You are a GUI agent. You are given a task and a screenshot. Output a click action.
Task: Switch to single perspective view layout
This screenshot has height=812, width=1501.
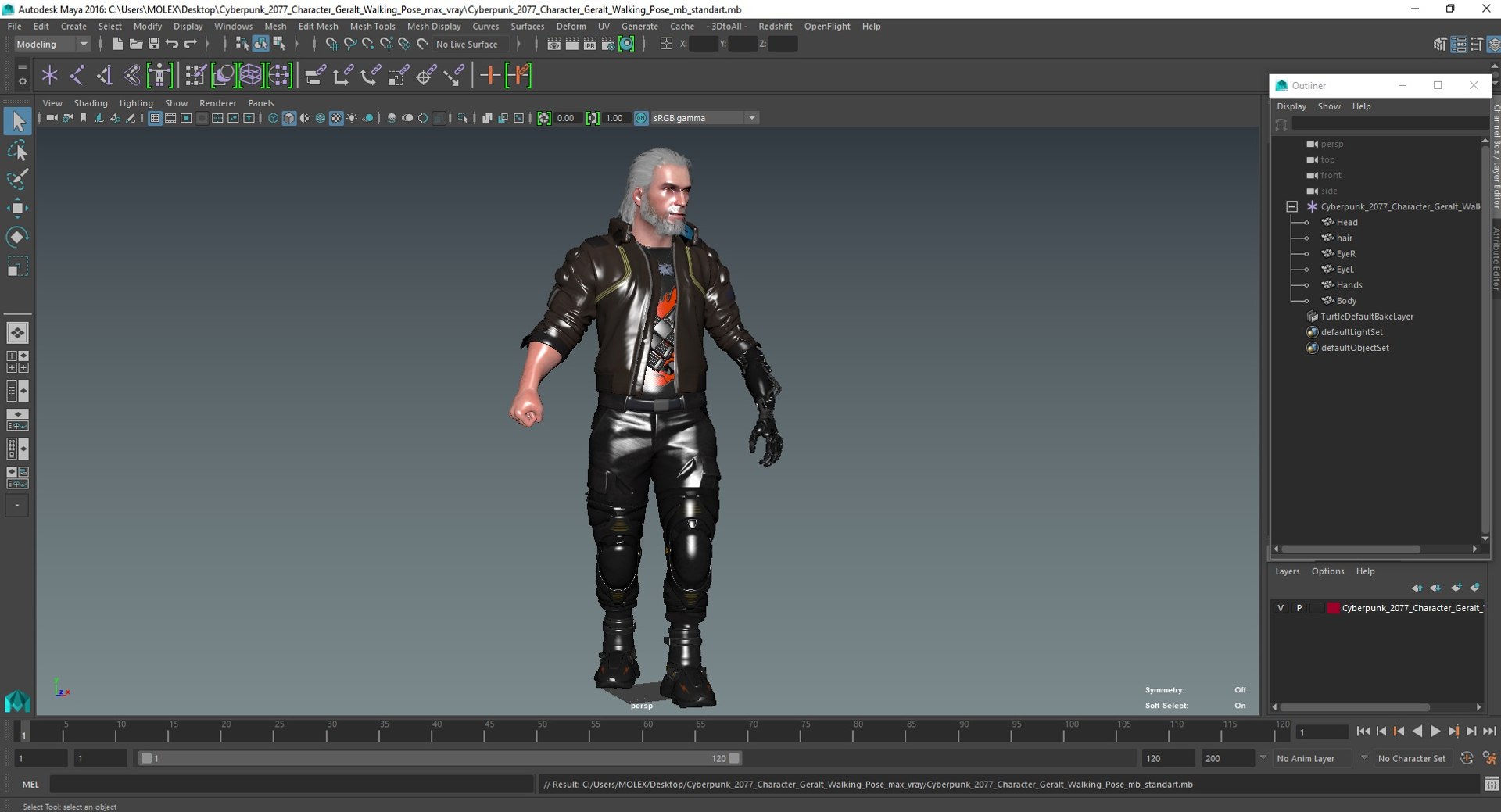coord(17,333)
